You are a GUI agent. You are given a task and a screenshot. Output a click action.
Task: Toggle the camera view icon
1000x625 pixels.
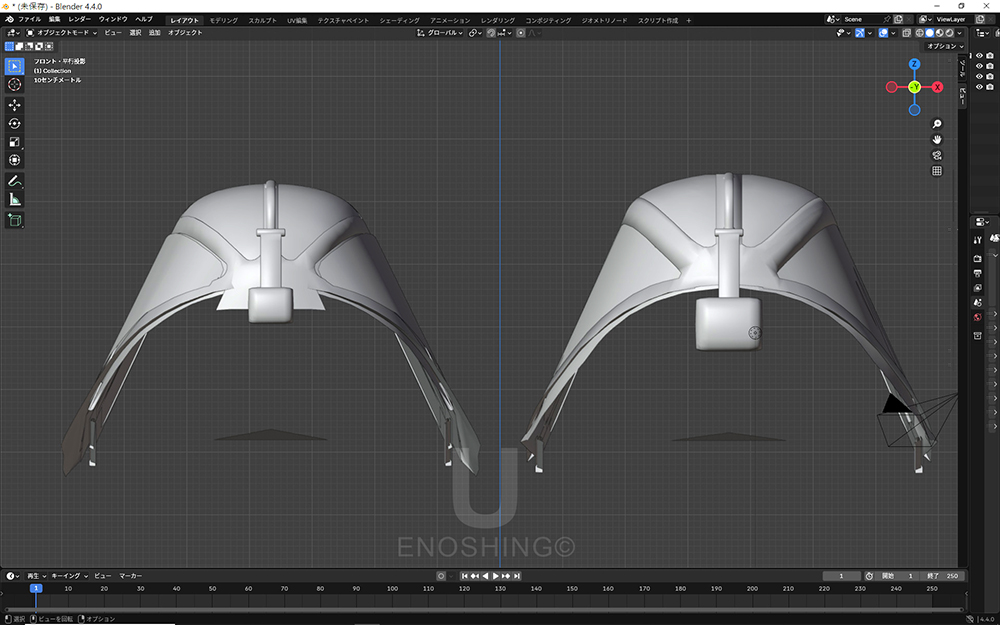[937, 155]
